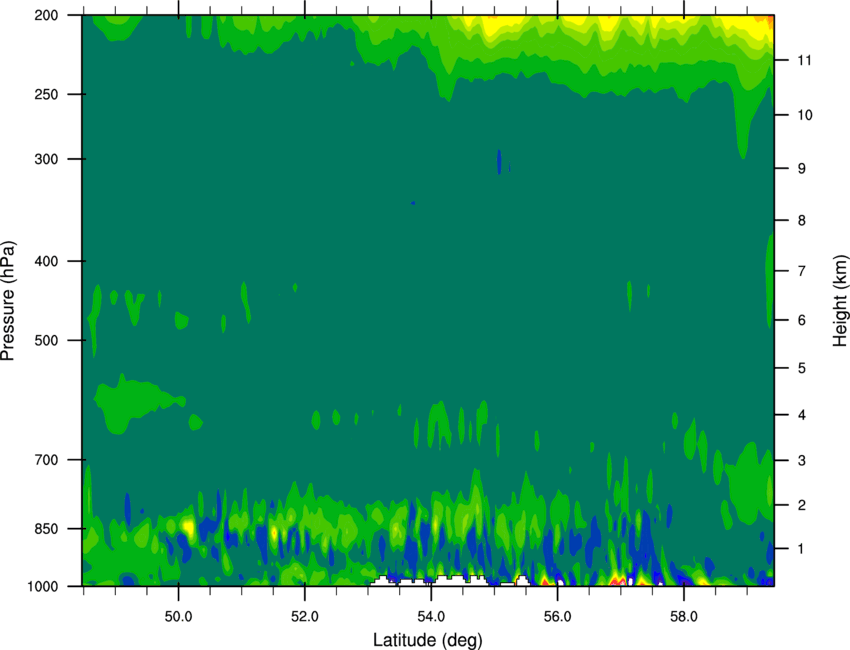Click the 10 km height tick label
850x650 pixels.
pos(804,115)
